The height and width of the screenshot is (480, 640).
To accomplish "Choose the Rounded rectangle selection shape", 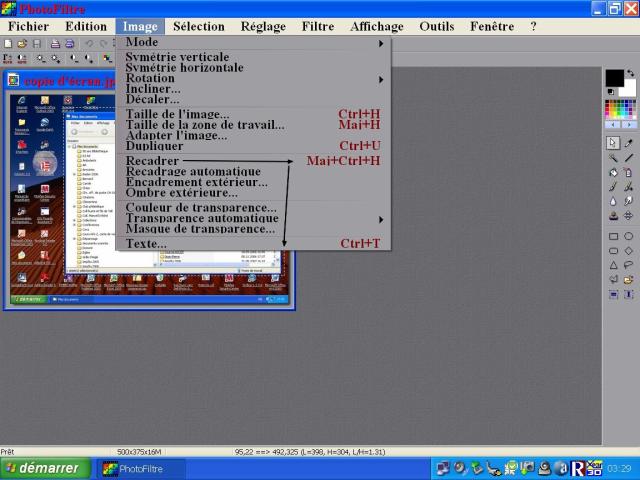I will [613, 251].
